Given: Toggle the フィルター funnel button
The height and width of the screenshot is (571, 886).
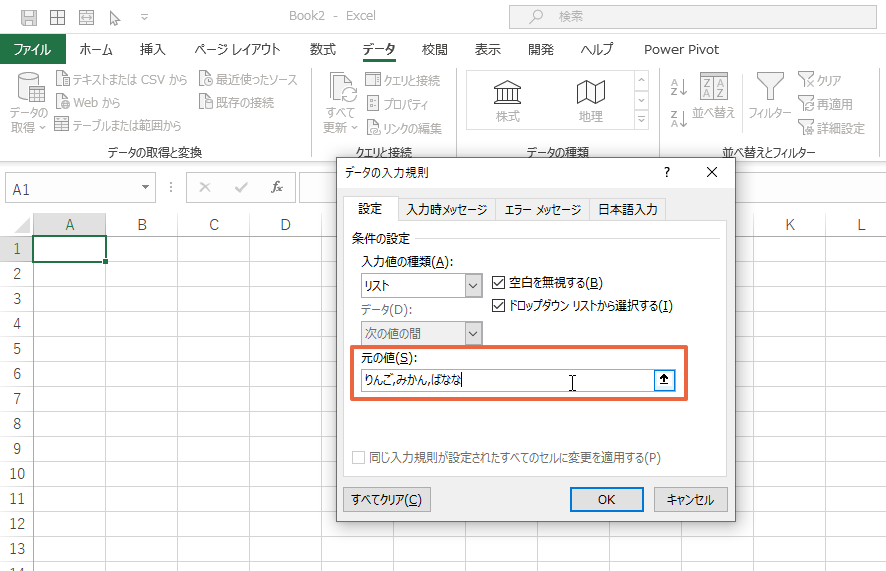Looking at the screenshot, I should (770, 96).
